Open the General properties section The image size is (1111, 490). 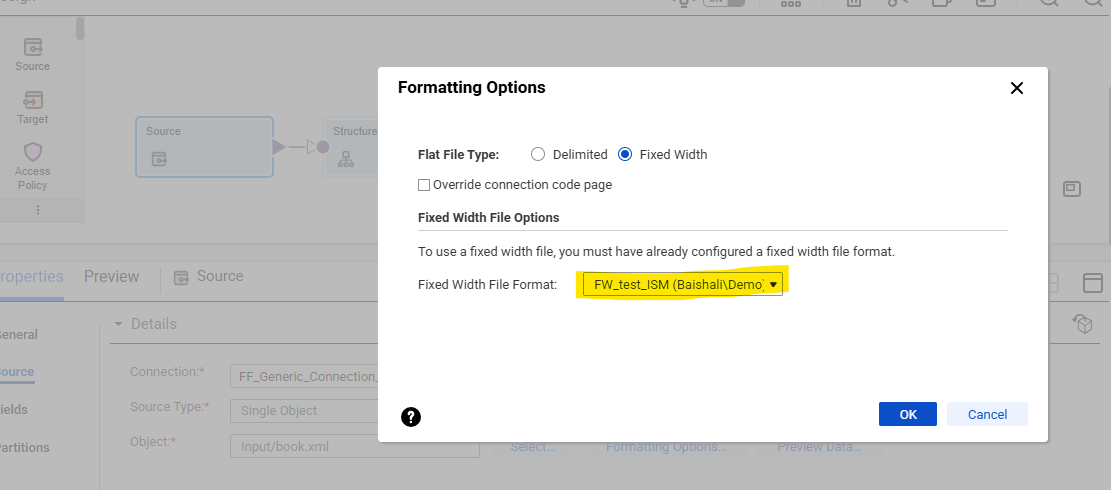18,334
